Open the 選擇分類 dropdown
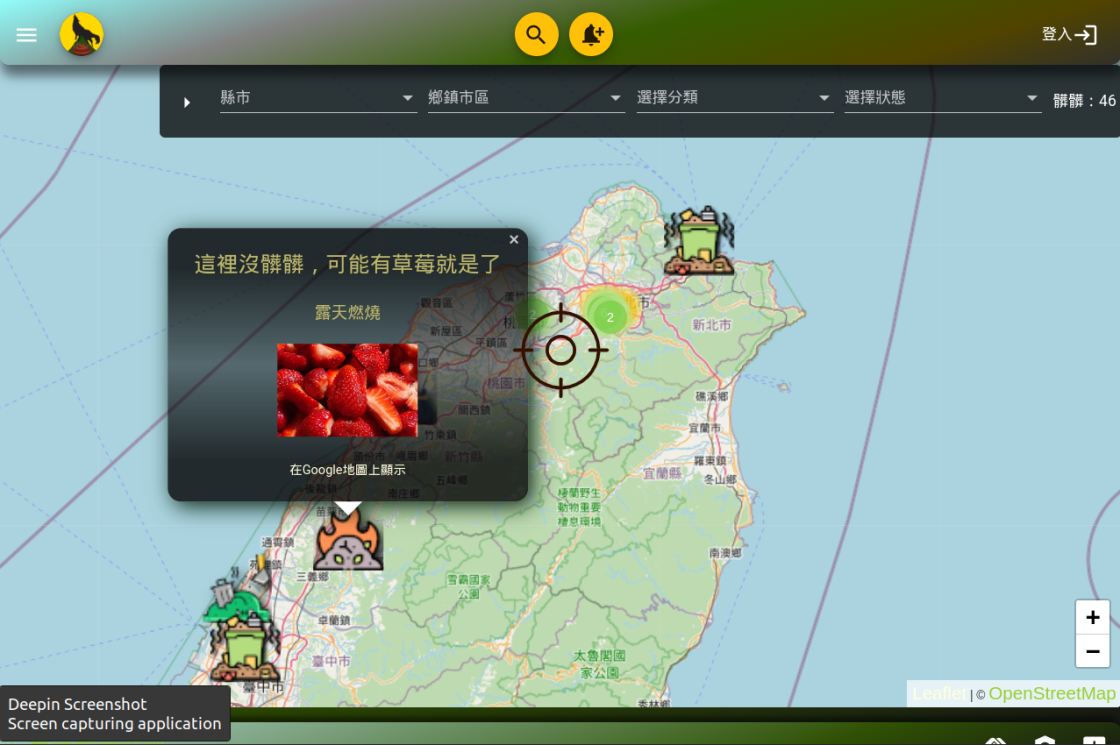The height and width of the screenshot is (745, 1120). pos(734,98)
